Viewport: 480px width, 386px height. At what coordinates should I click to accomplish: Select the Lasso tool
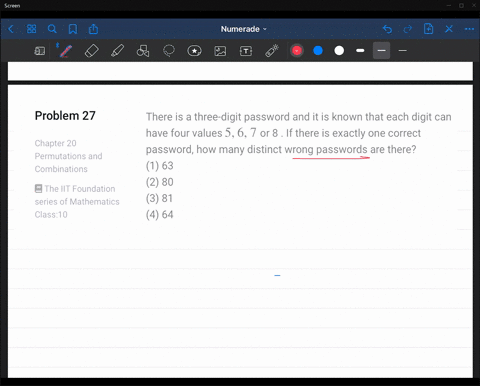(169, 51)
